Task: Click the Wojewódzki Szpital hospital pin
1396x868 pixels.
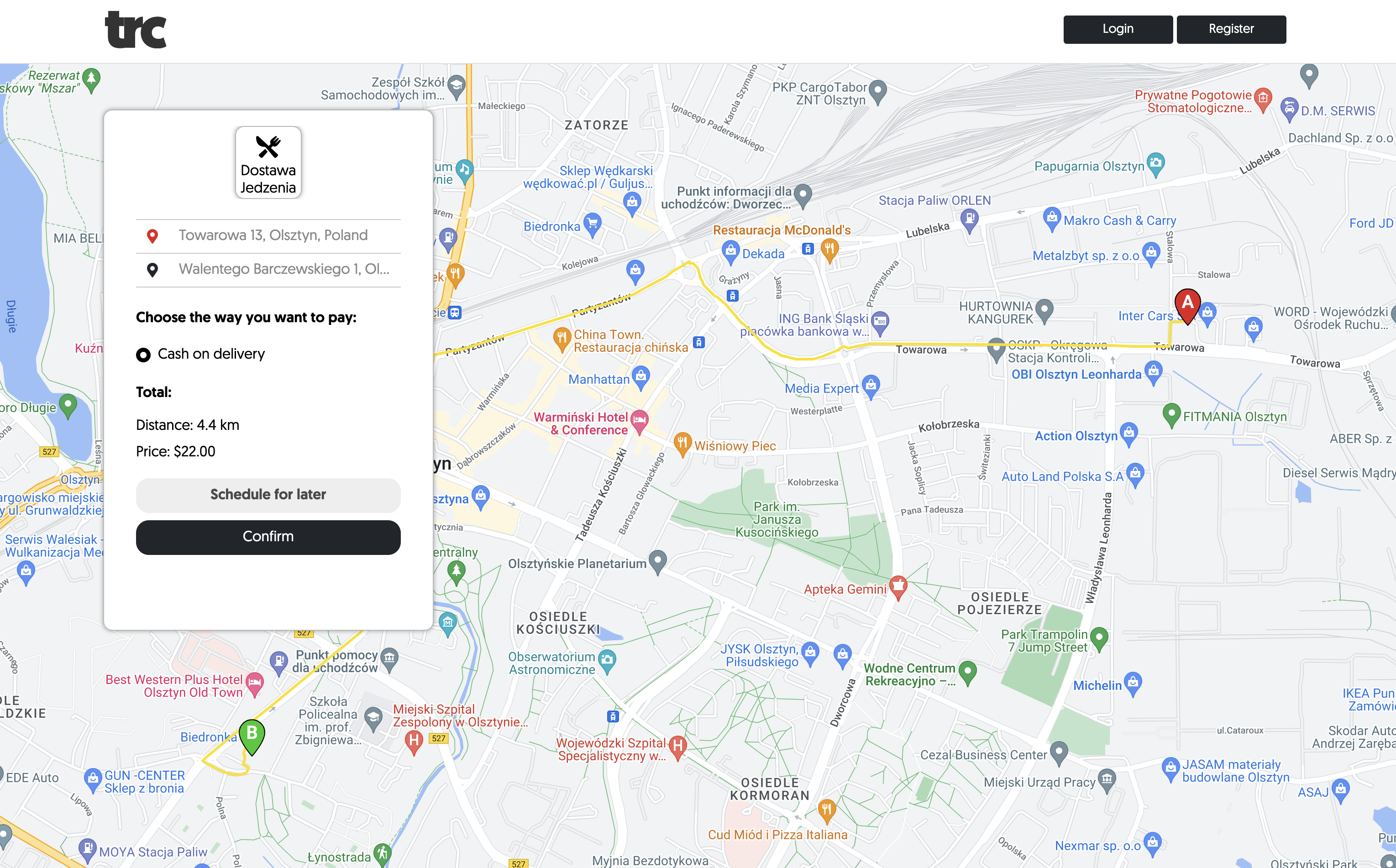Action: [677, 748]
